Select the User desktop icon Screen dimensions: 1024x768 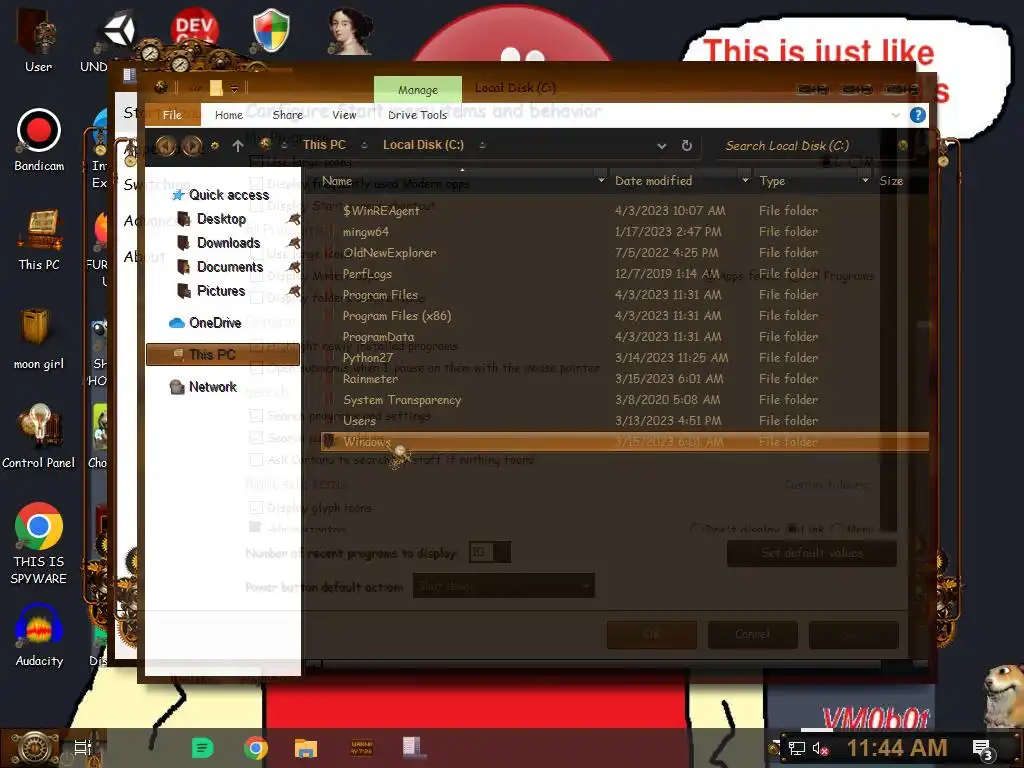pos(38,40)
